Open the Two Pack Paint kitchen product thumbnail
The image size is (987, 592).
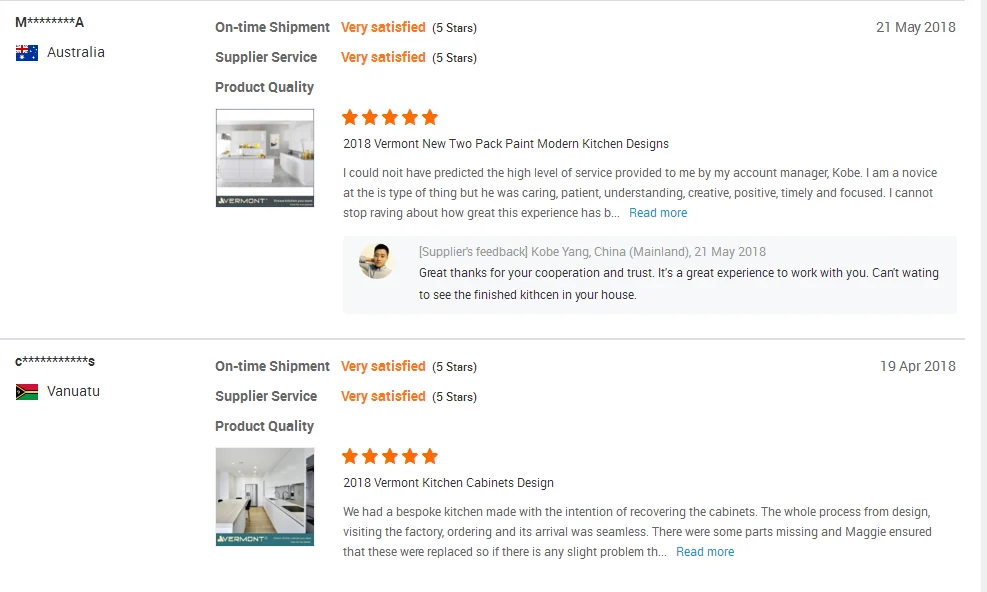(265, 158)
